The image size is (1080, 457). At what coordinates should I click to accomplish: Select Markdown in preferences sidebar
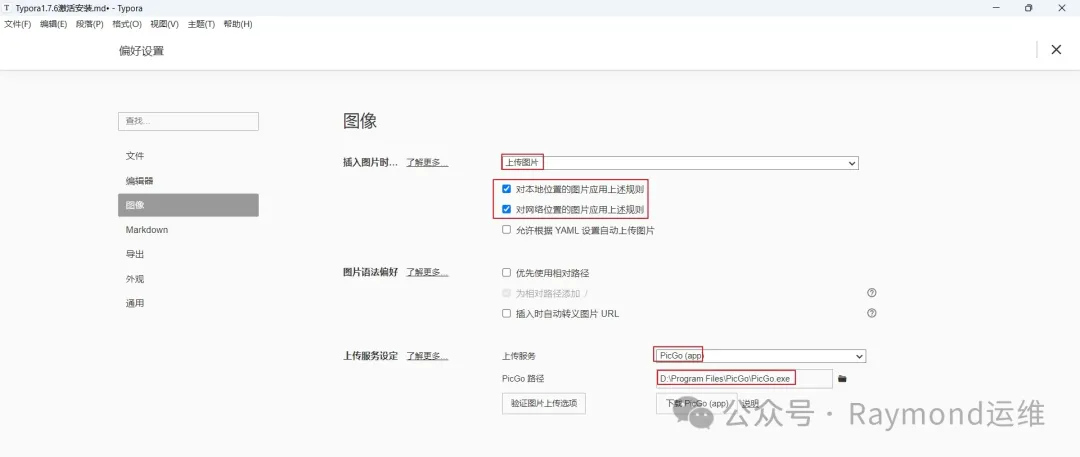(188, 230)
